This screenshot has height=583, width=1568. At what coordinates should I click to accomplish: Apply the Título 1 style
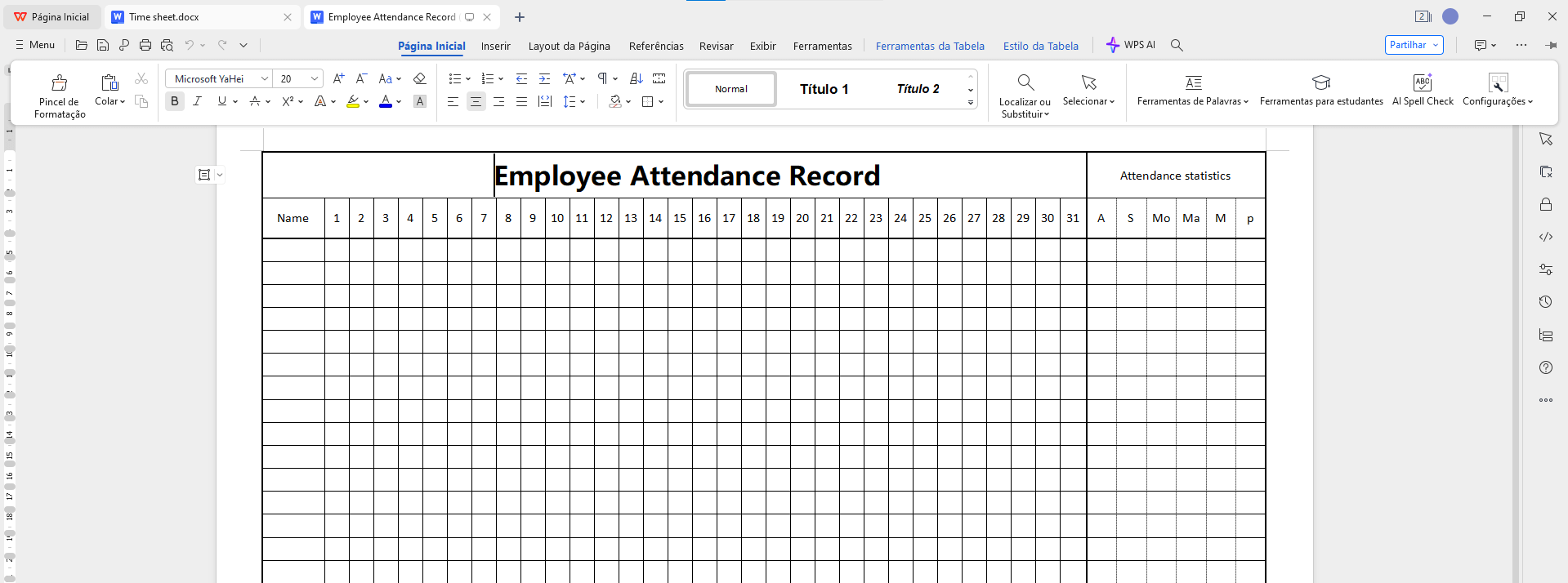[x=824, y=89]
